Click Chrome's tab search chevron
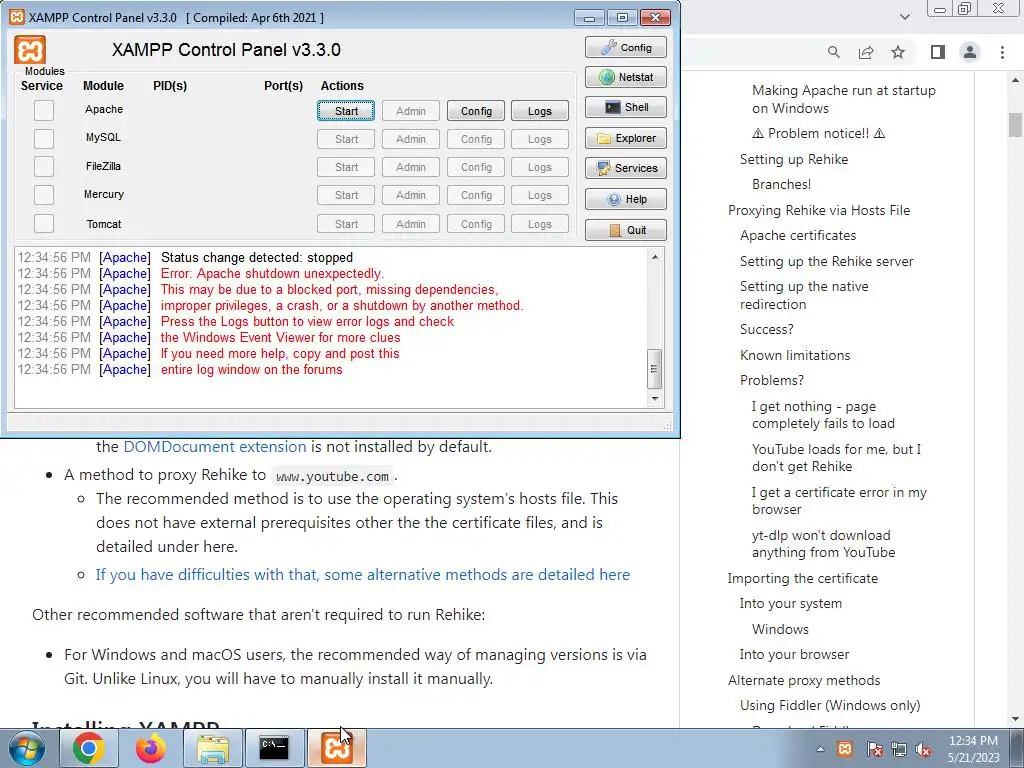 click(x=904, y=17)
